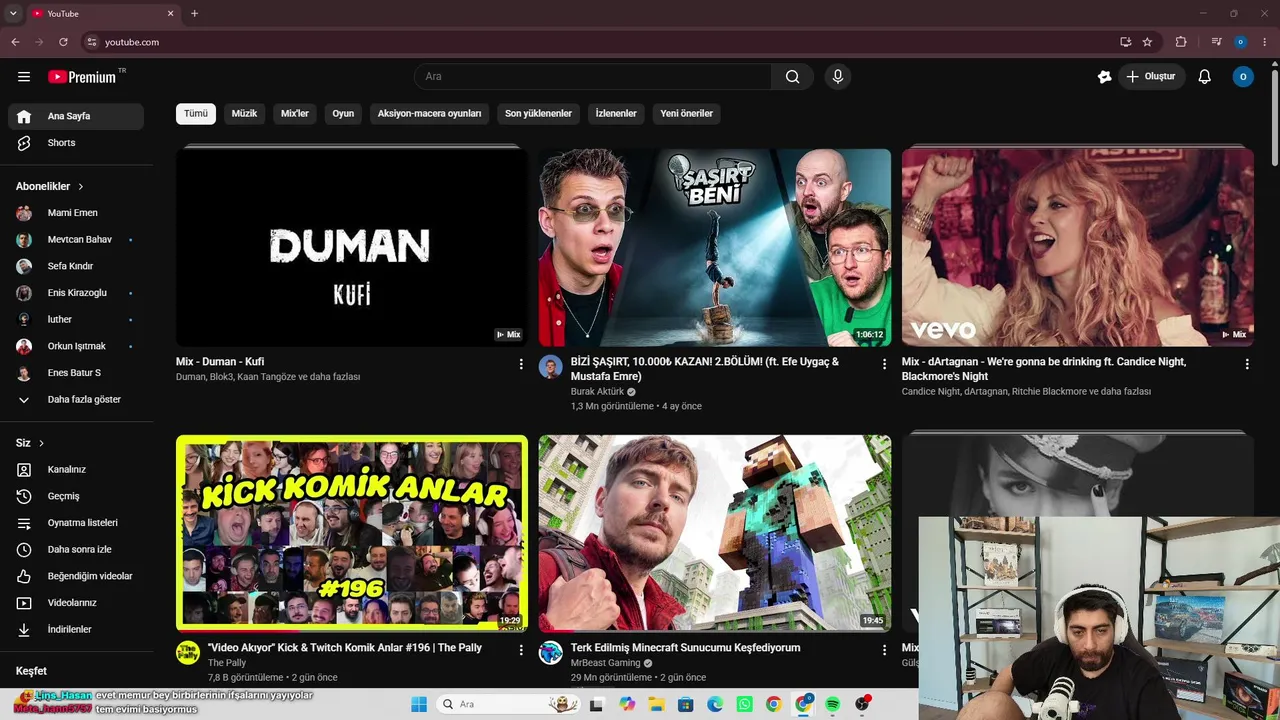Open options menu for dArtagnan mix

tap(1247, 365)
